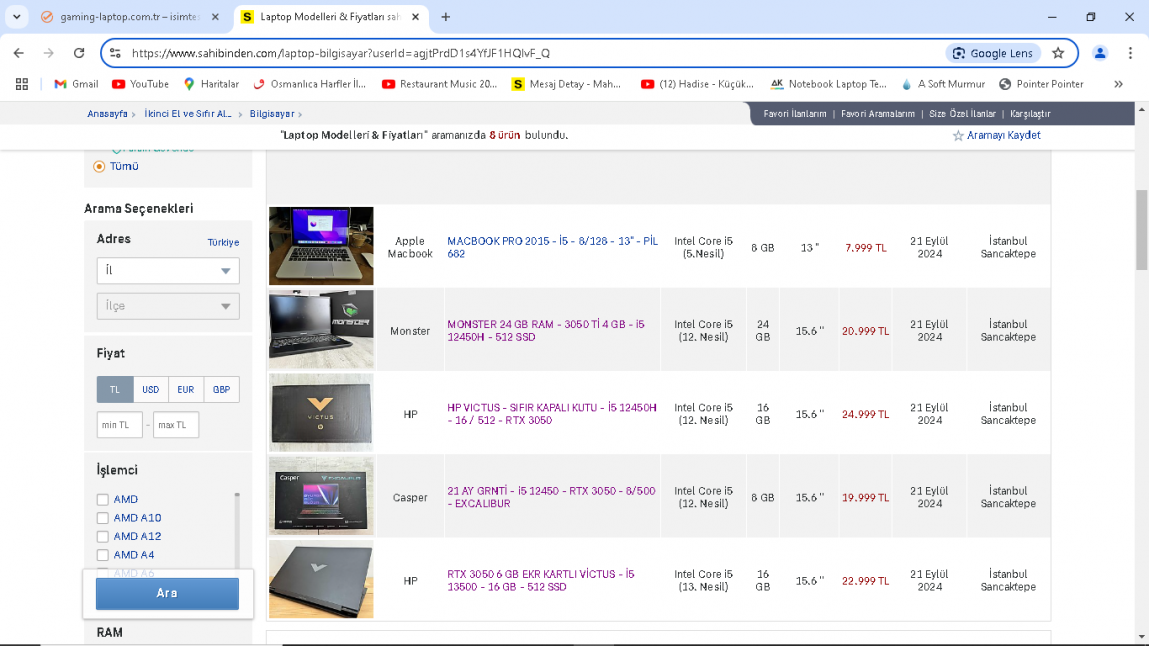Open MACBOOK PRO 2015 listing title
The height and width of the screenshot is (646, 1149).
click(553, 248)
